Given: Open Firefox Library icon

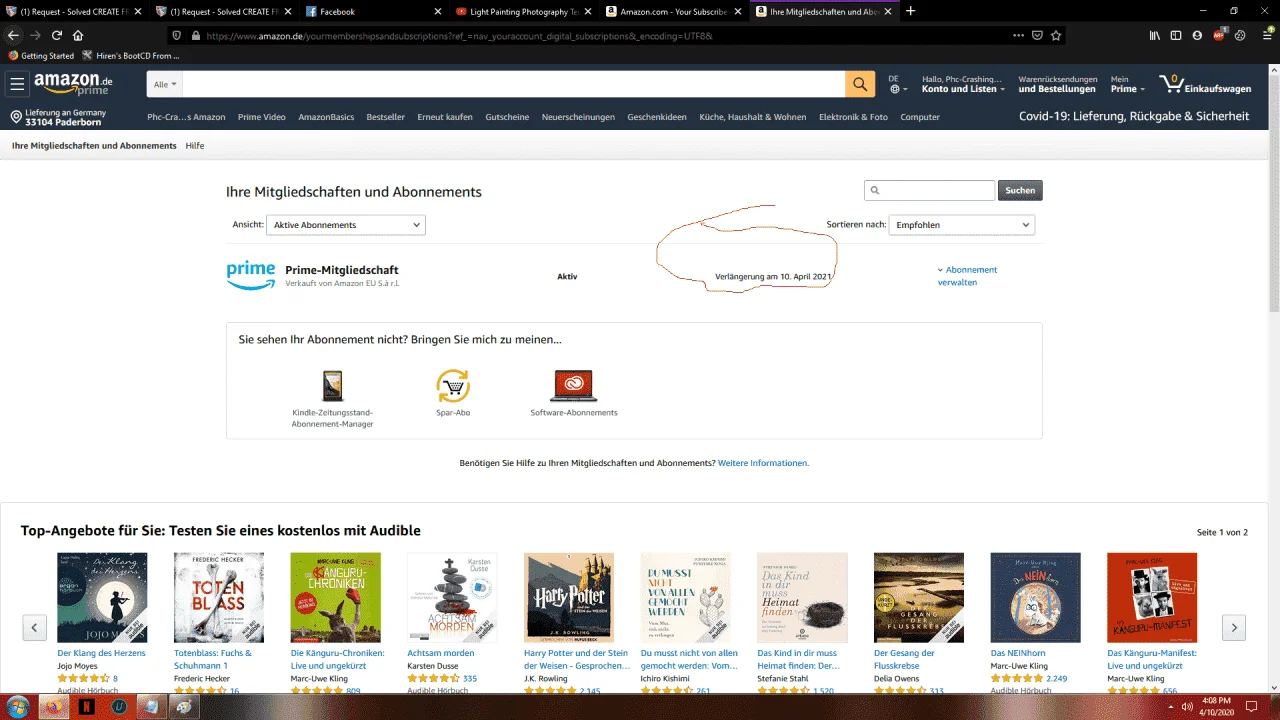Looking at the screenshot, I should coord(1155,35).
